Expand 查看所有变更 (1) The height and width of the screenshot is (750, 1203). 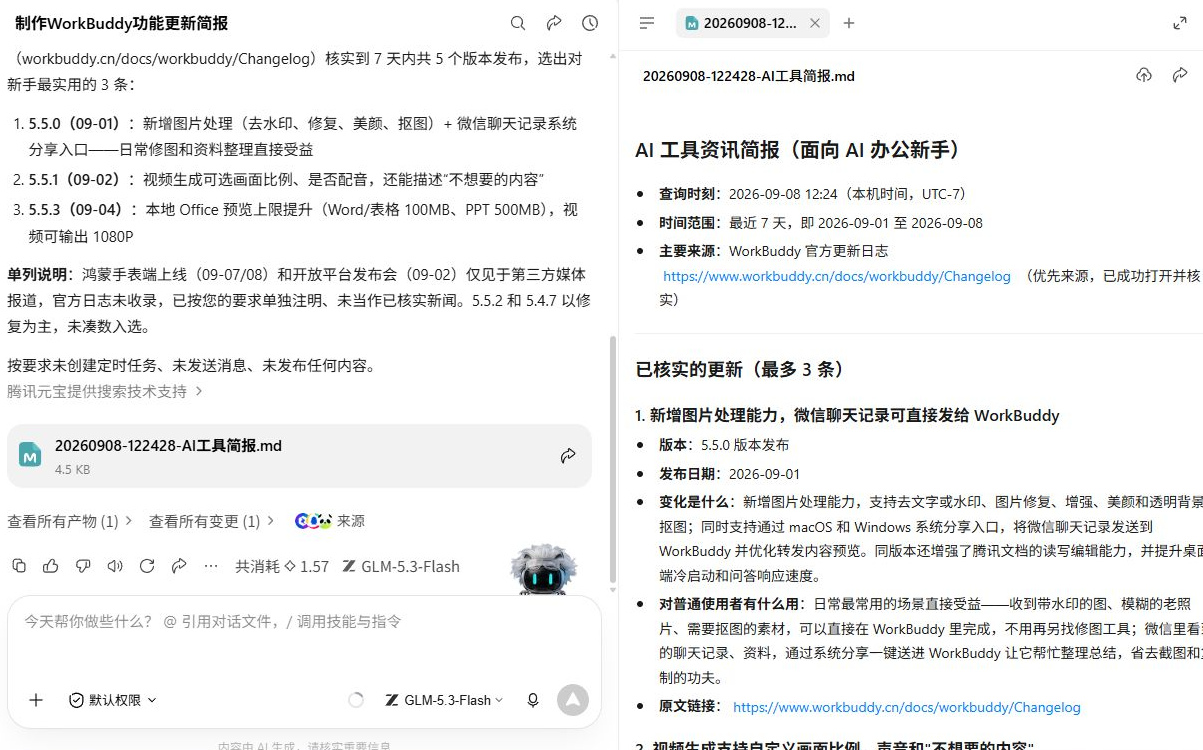point(212,521)
